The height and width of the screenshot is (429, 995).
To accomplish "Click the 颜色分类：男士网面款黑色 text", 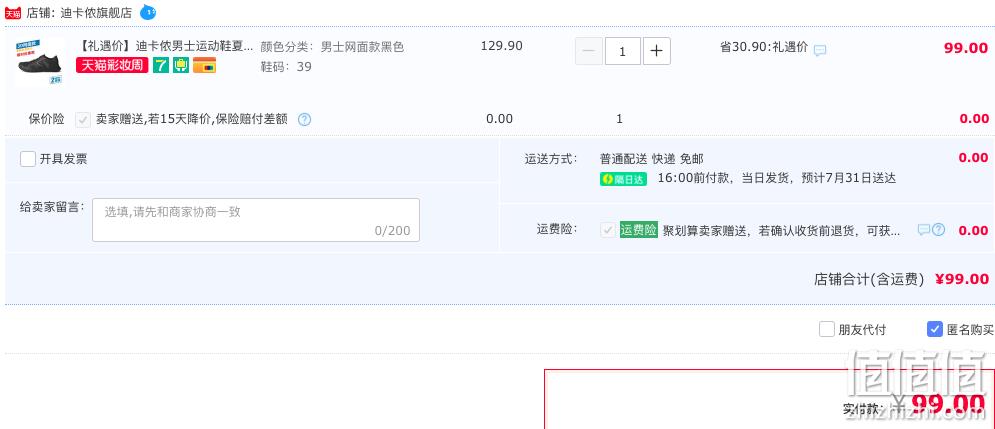I will 332,47.
